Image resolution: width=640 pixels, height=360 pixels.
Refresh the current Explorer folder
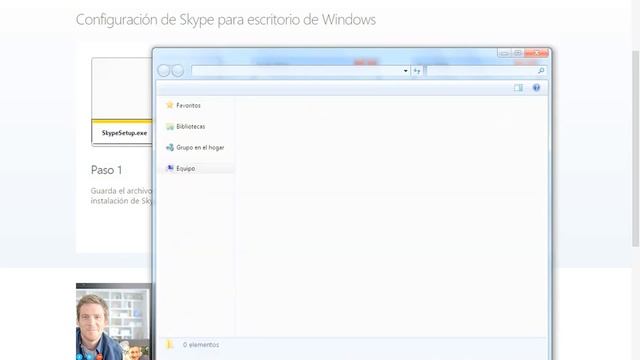(417, 71)
